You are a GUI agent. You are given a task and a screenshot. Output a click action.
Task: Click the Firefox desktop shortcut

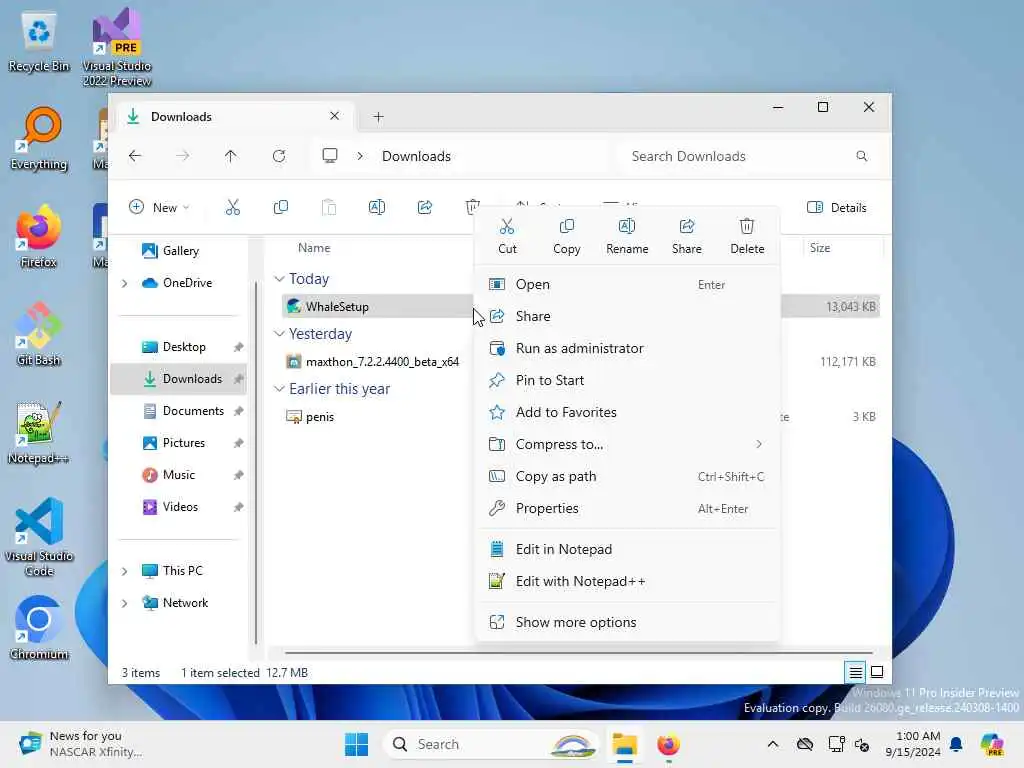point(39,236)
